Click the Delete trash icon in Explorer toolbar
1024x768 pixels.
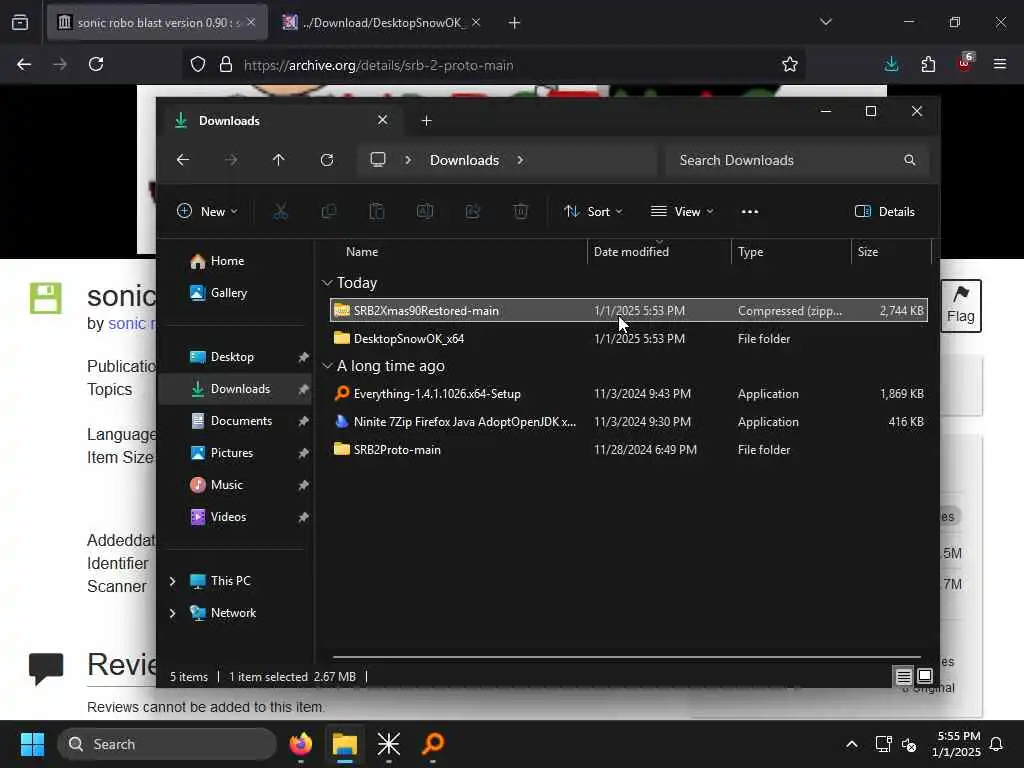[x=520, y=212]
